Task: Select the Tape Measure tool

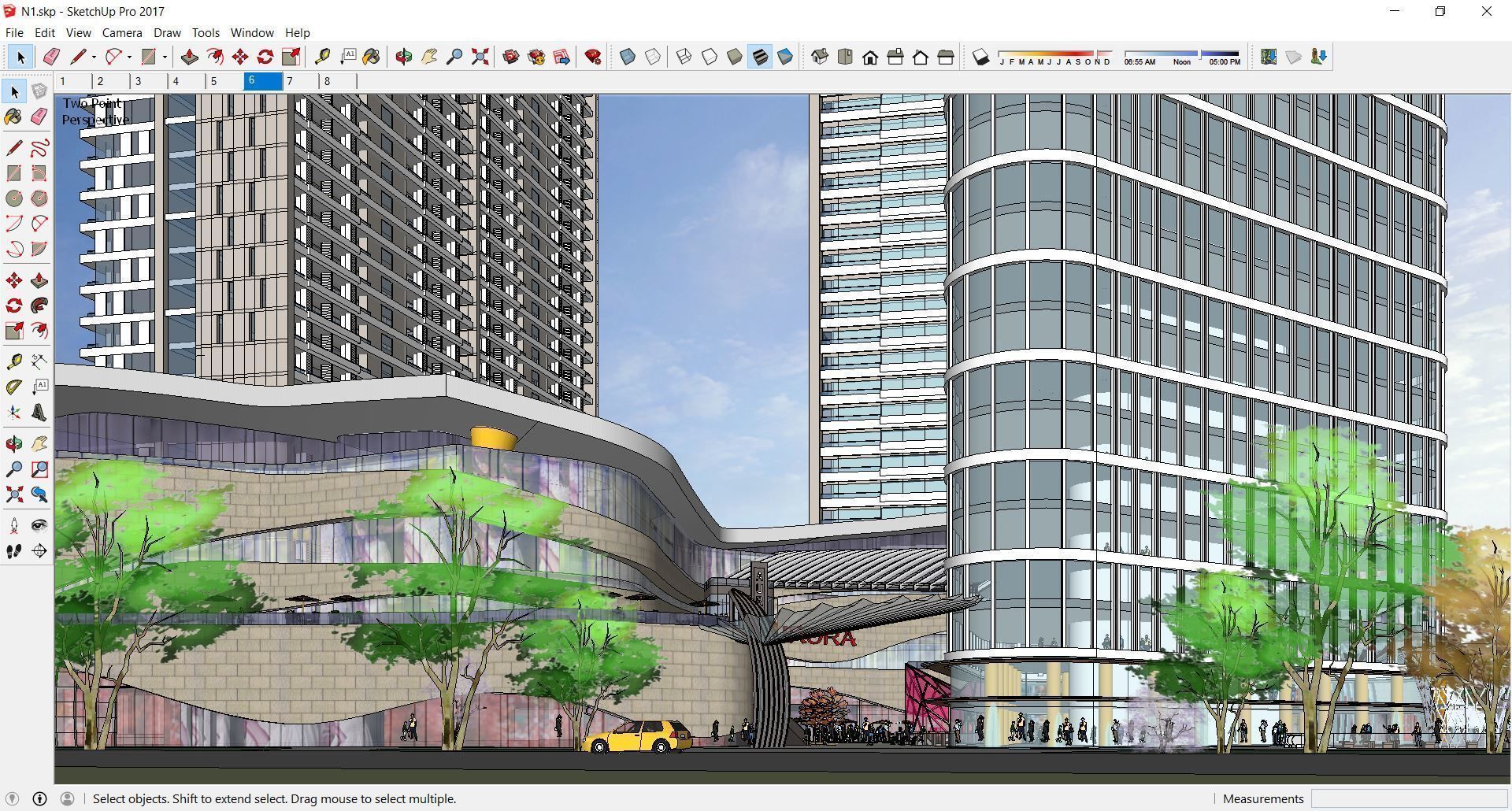Action: pos(13,361)
